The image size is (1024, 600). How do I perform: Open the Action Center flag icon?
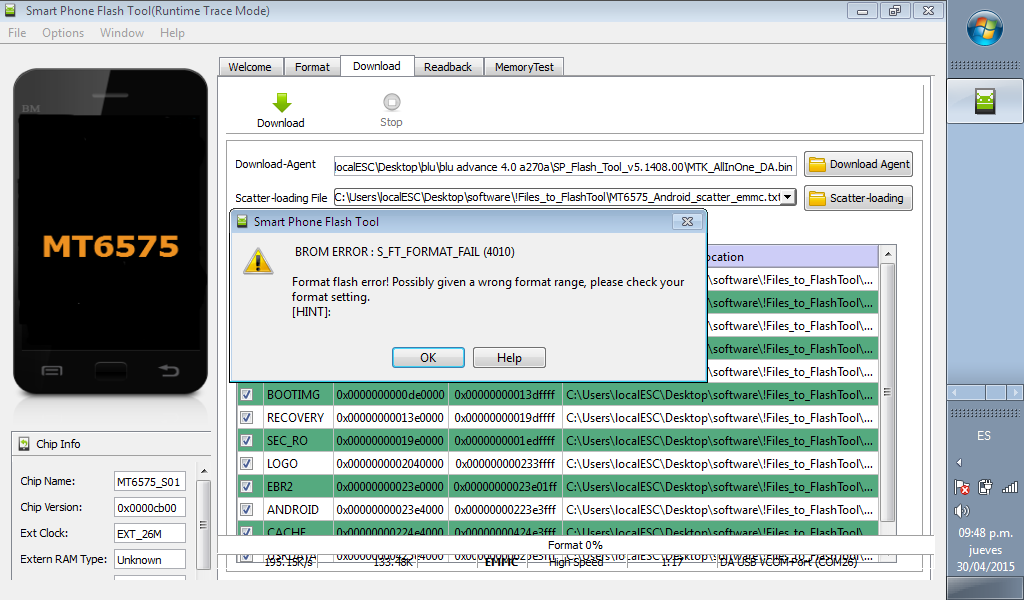(961, 487)
